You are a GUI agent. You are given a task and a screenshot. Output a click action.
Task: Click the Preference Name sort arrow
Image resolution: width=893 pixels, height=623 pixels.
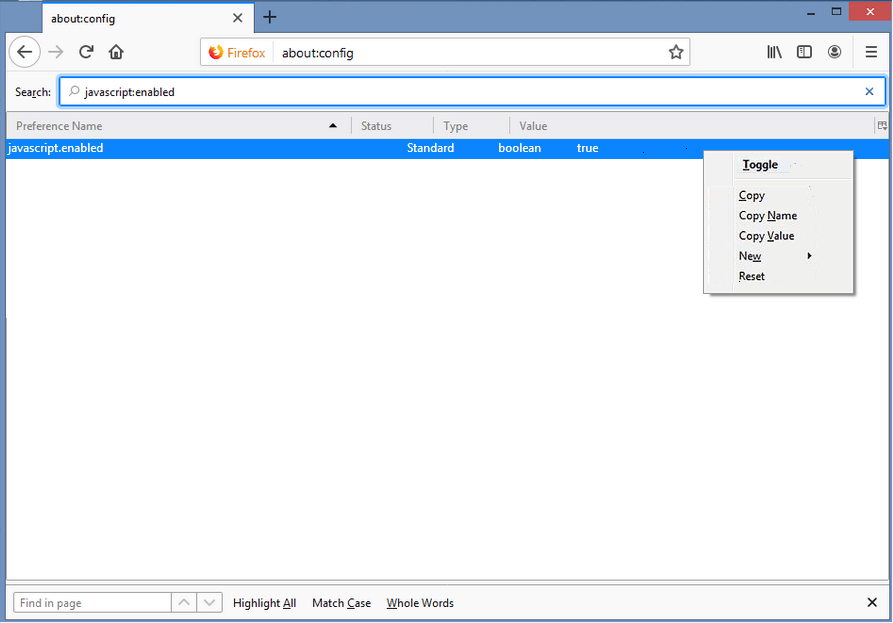[x=333, y=126]
